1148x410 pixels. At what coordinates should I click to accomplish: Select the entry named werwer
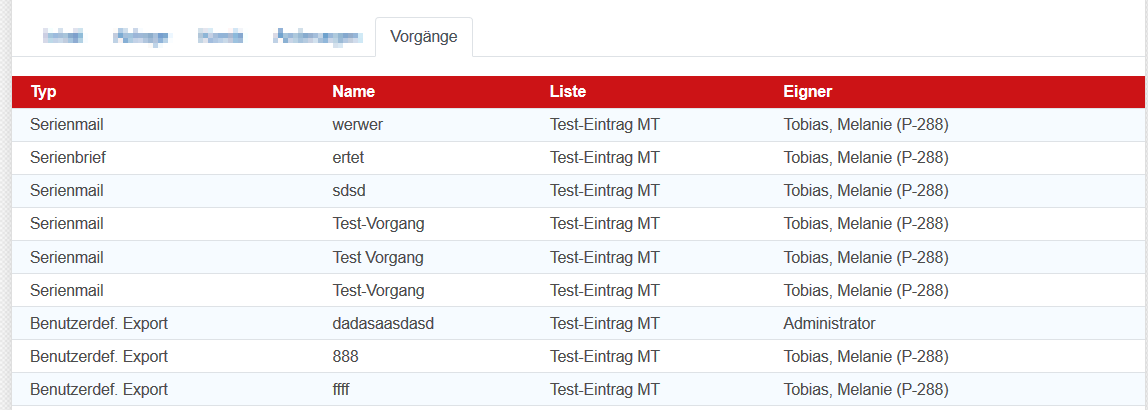358,125
